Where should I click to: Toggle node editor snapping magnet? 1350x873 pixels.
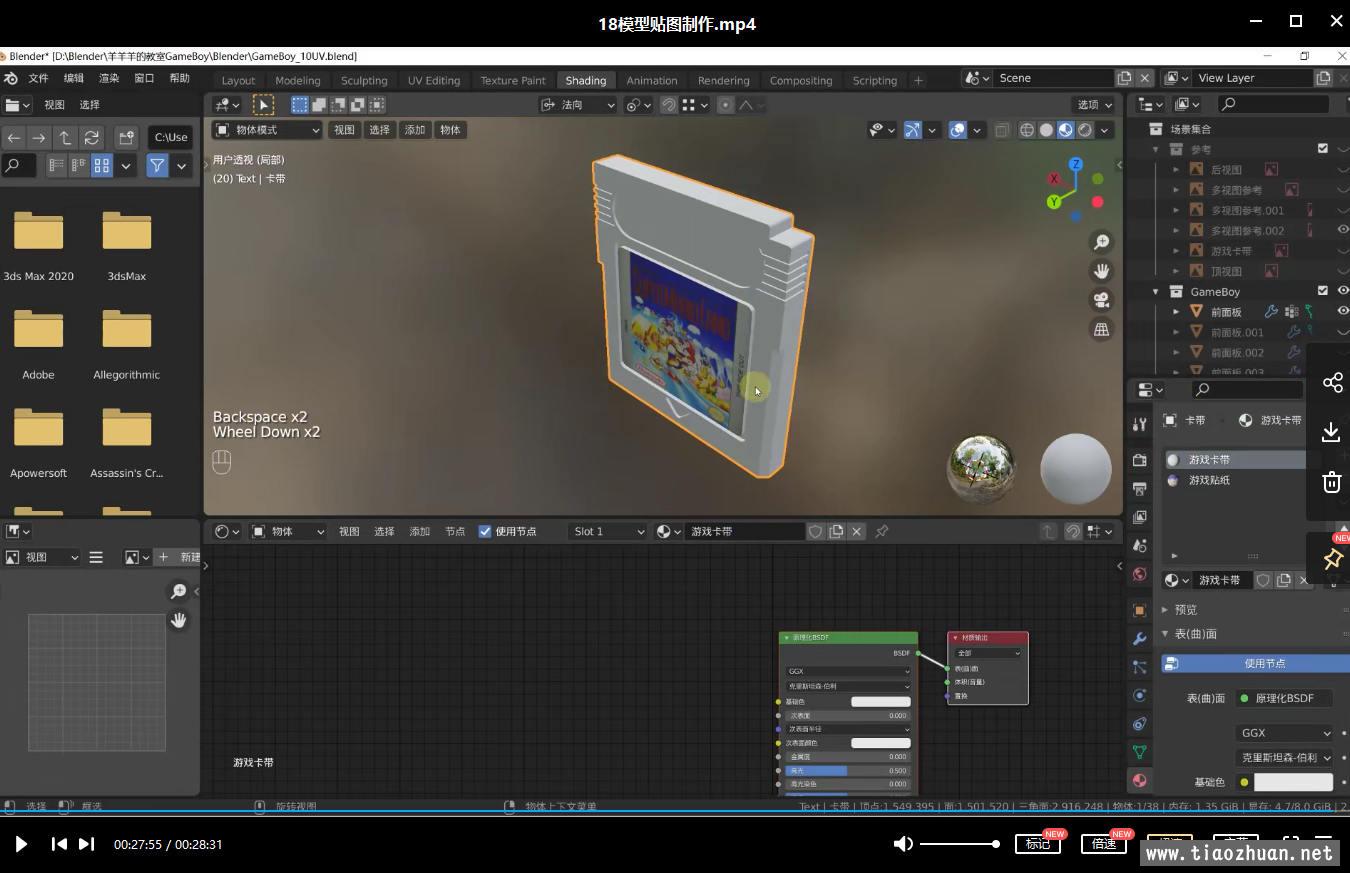1072,532
